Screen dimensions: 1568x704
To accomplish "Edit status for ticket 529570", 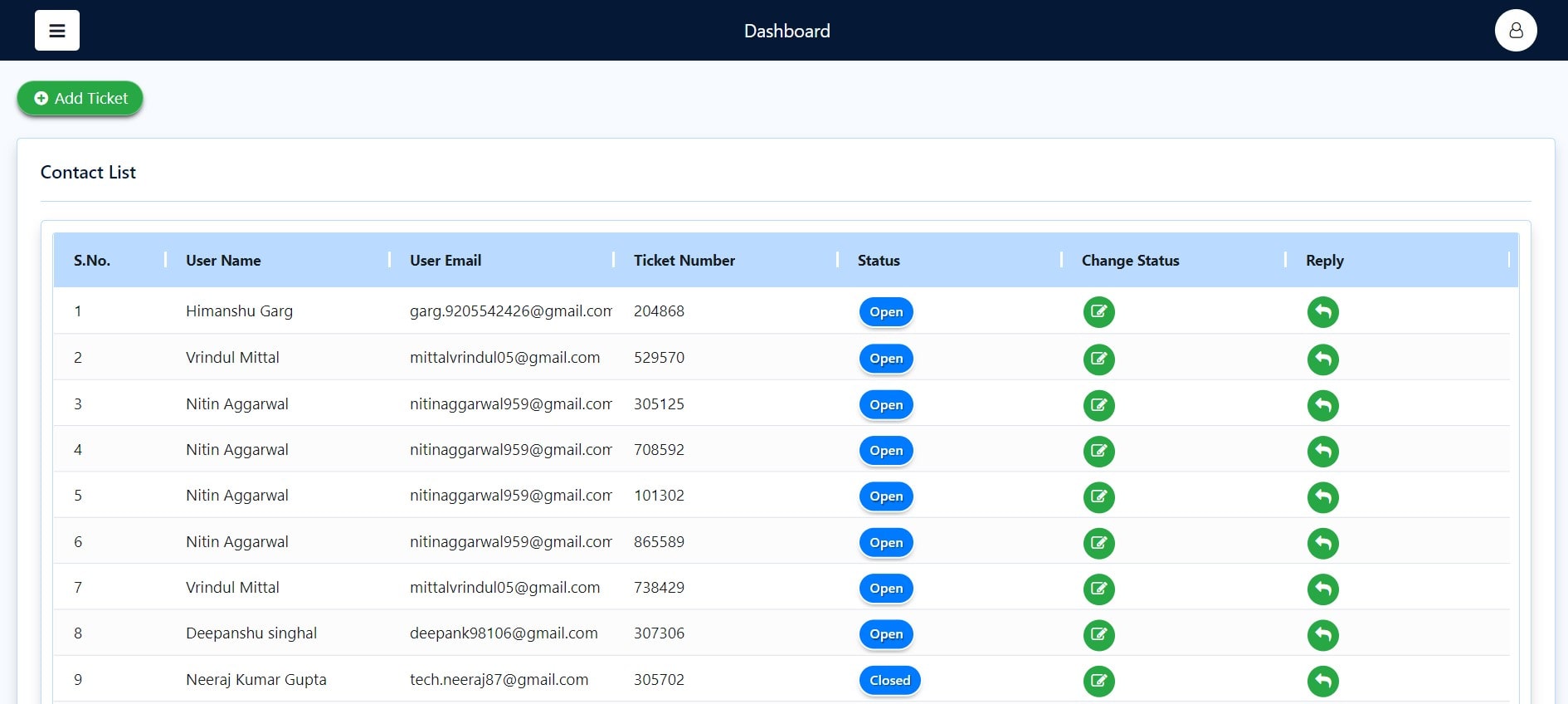I will [x=1099, y=359].
